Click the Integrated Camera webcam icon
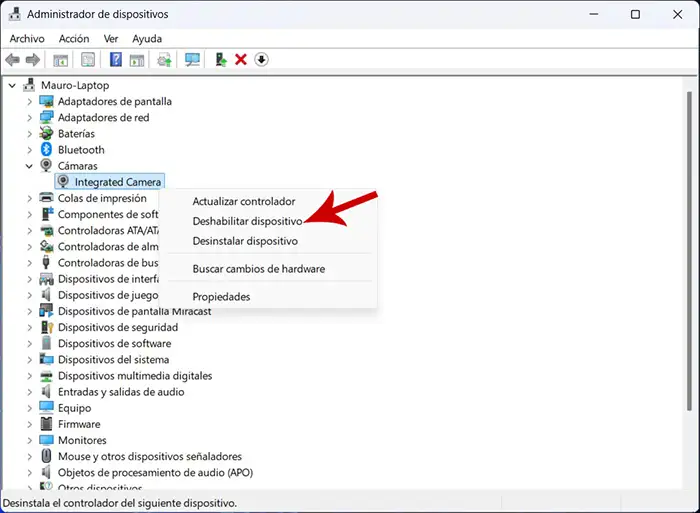This screenshot has width=700, height=513. tap(64, 182)
